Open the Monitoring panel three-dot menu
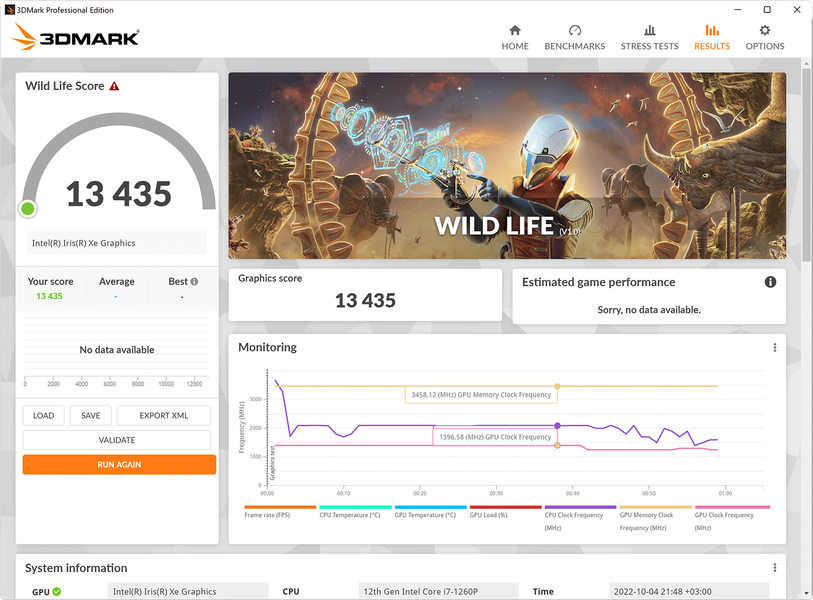The image size is (813, 600). [x=775, y=347]
